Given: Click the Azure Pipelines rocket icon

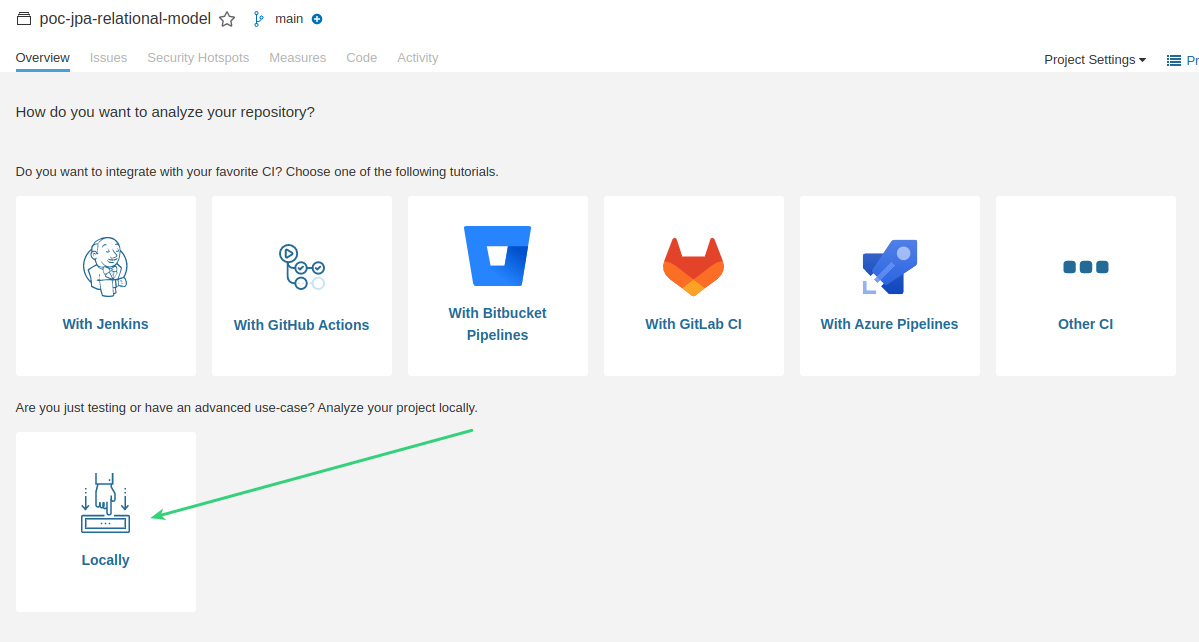Looking at the screenshot, I should click(x=889, y=267).
